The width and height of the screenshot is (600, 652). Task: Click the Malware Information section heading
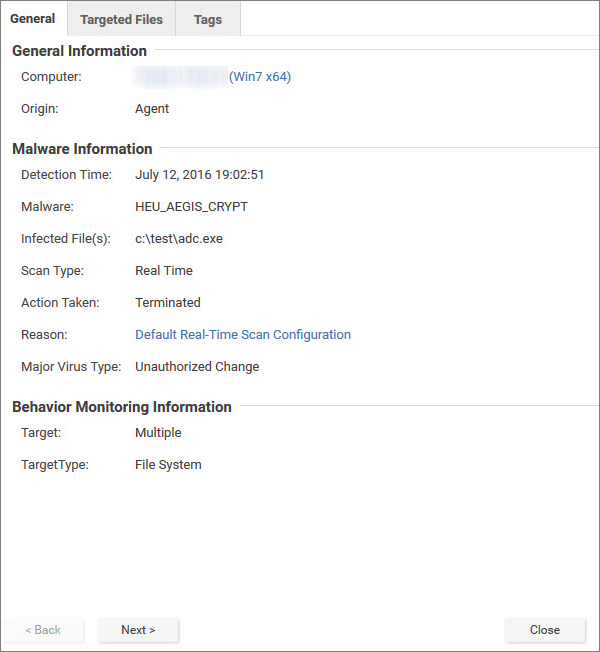point(82,149)
